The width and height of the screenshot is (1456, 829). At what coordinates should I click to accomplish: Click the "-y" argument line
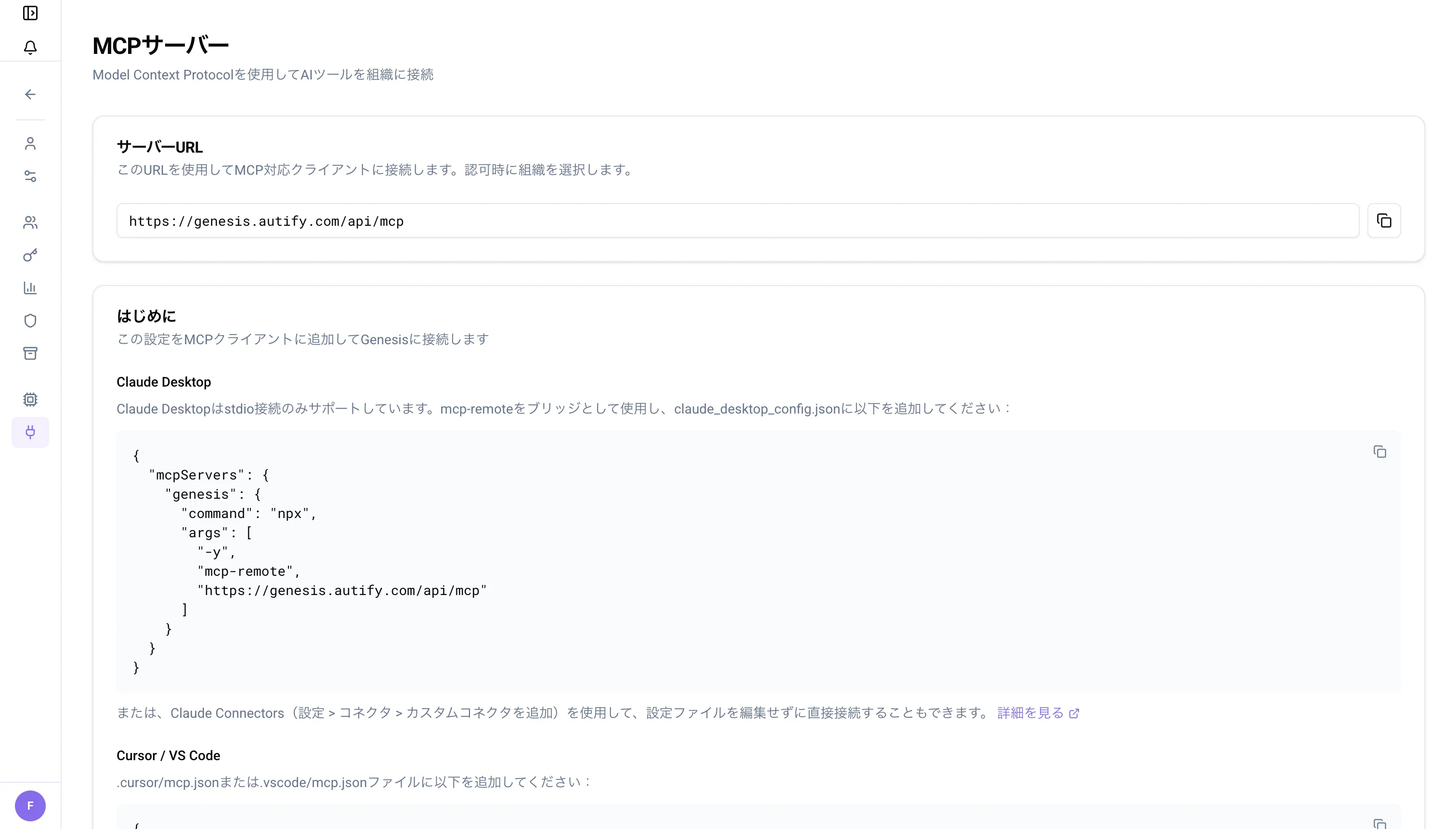216,552
